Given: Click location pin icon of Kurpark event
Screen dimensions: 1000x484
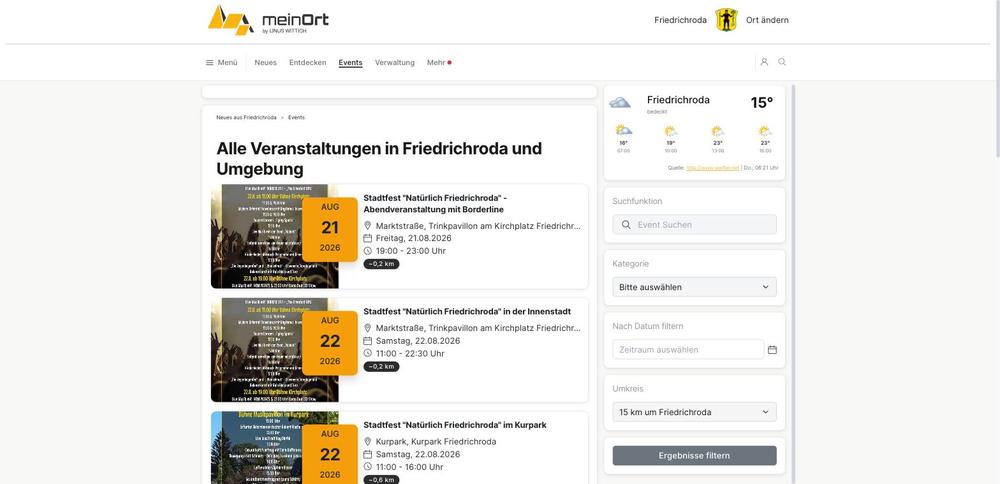Looking at the screenshot, I should (367, 441).
